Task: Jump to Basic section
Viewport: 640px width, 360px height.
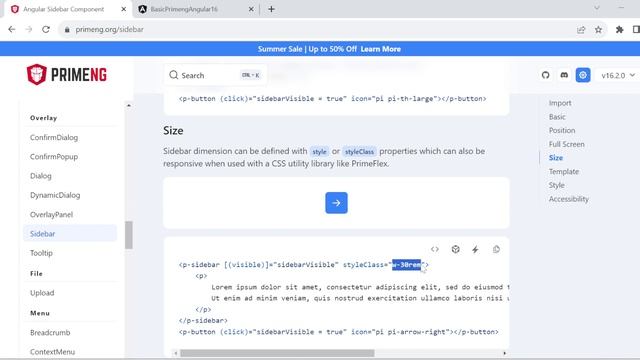Action: coord(557,117)
